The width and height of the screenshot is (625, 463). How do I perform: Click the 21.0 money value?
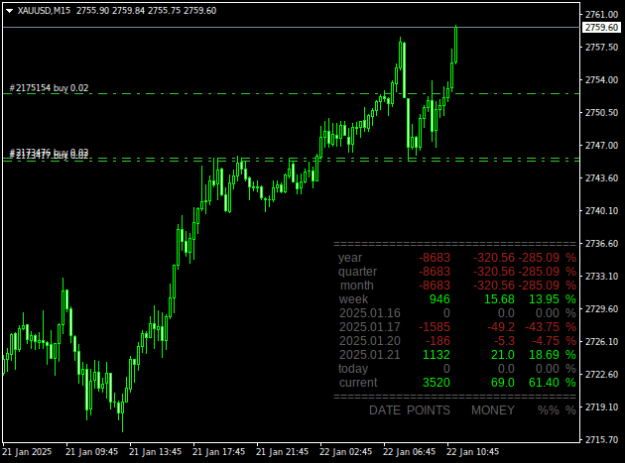[x=503, y=355]
